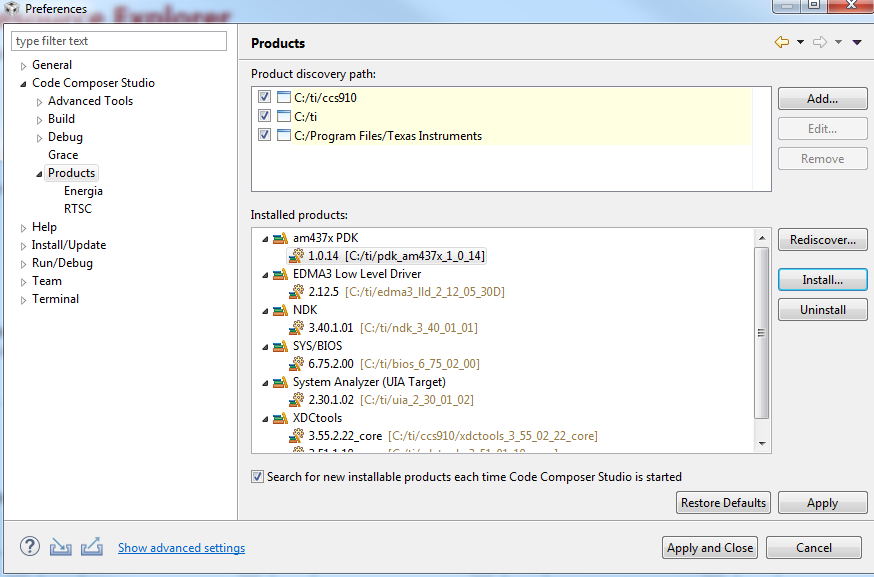Collapse the Code Composer Studio tree node

23,84
